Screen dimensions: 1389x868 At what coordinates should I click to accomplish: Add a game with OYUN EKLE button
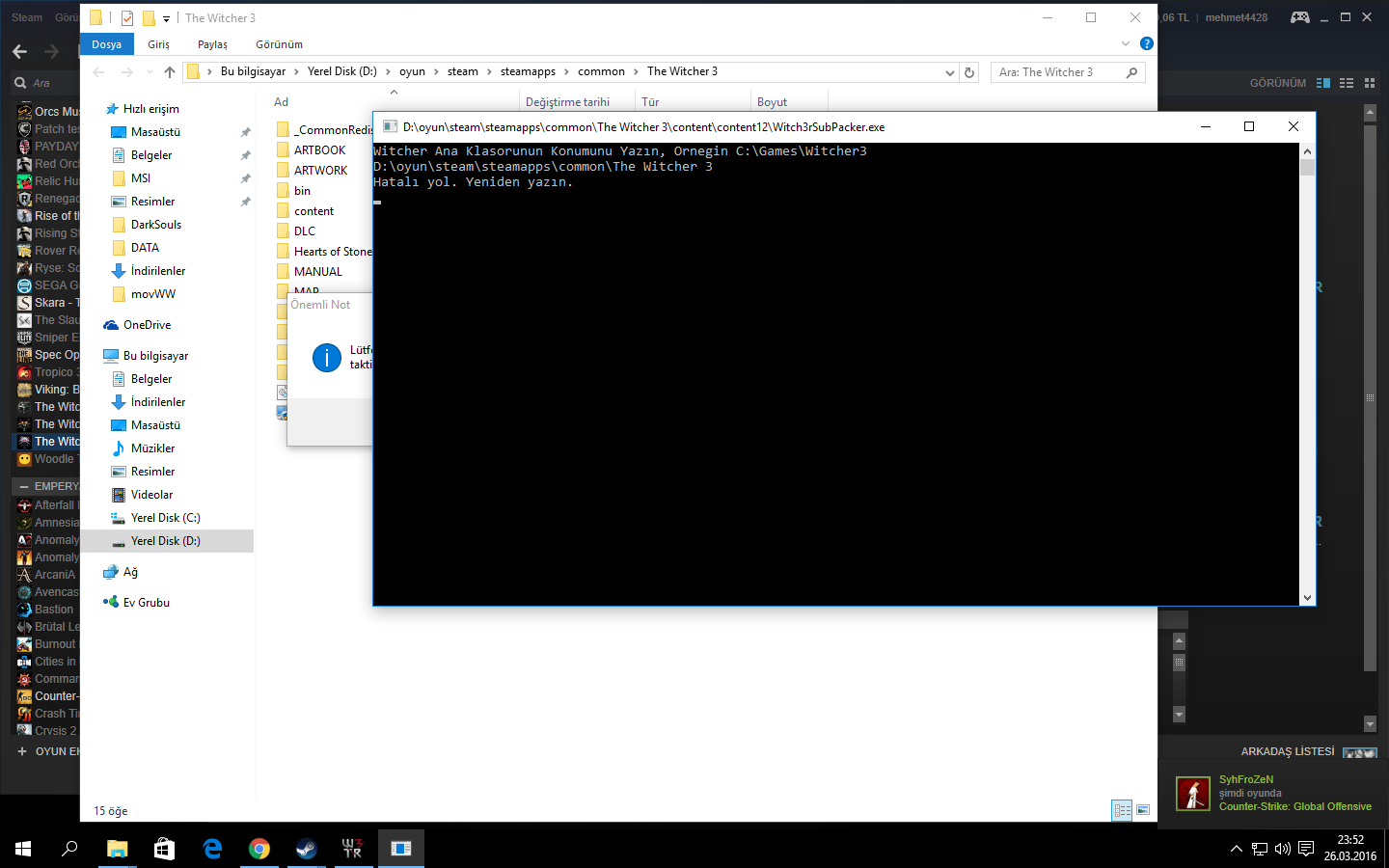[48, 751]
